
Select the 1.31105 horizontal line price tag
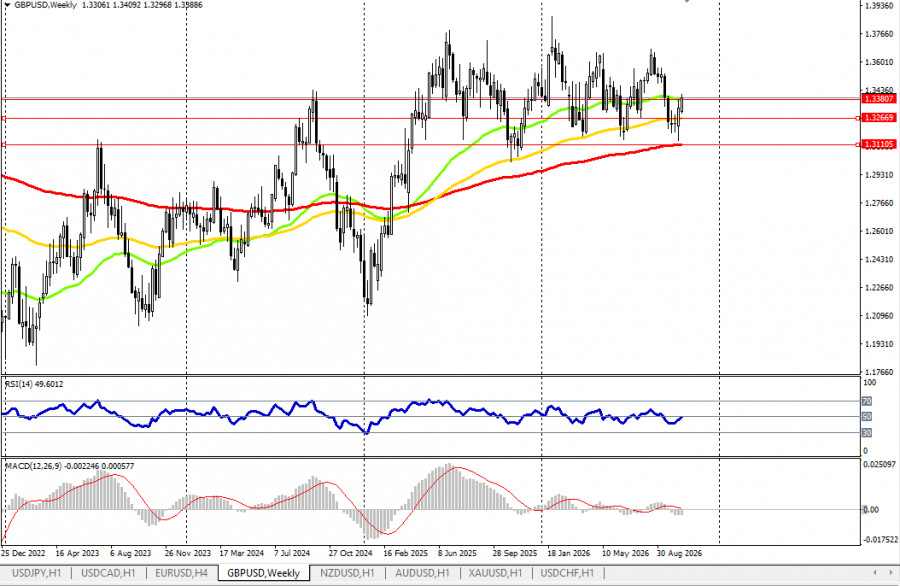pyautogui.click(x=879, y=144)
